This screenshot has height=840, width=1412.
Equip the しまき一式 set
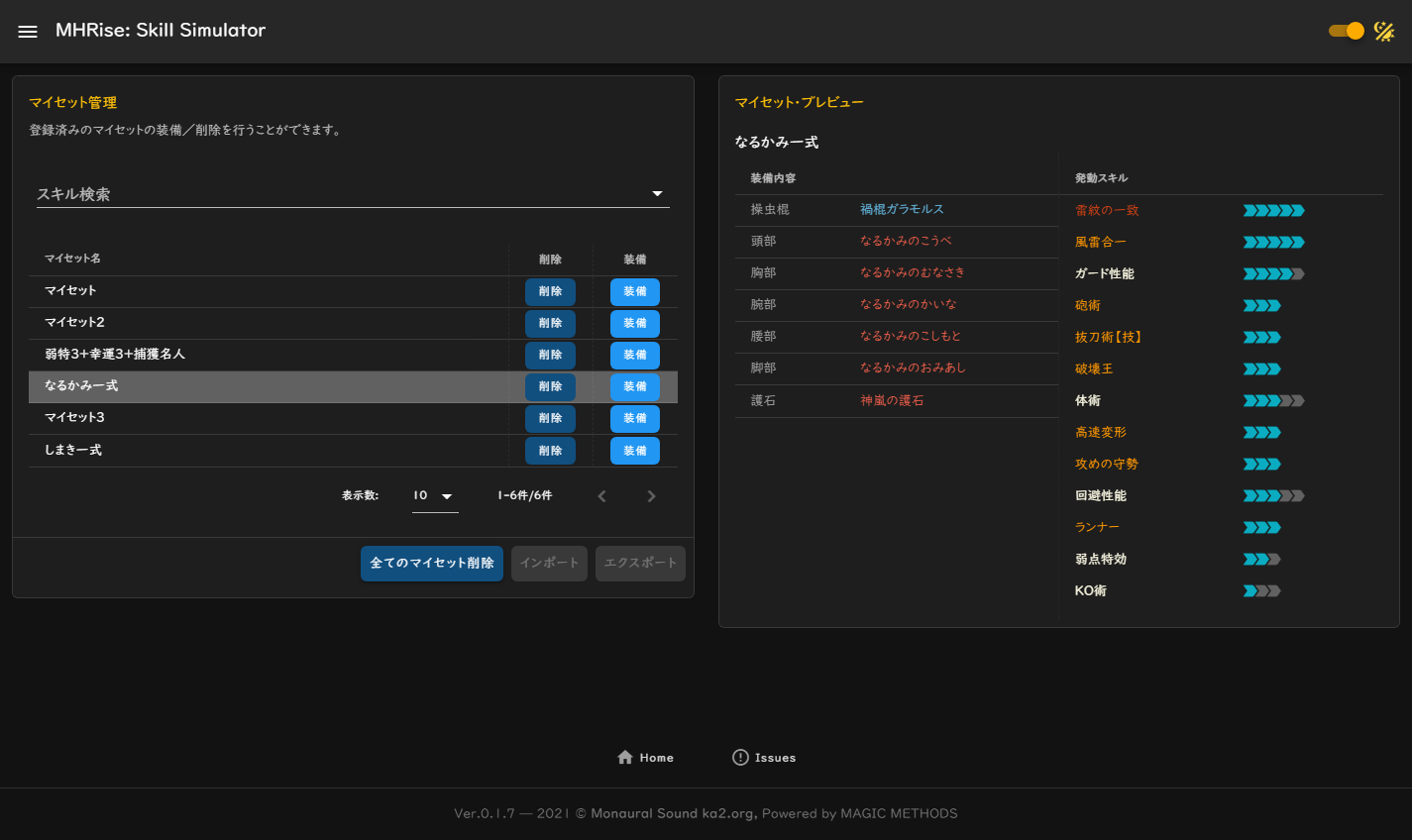click(x=634, y=451)
